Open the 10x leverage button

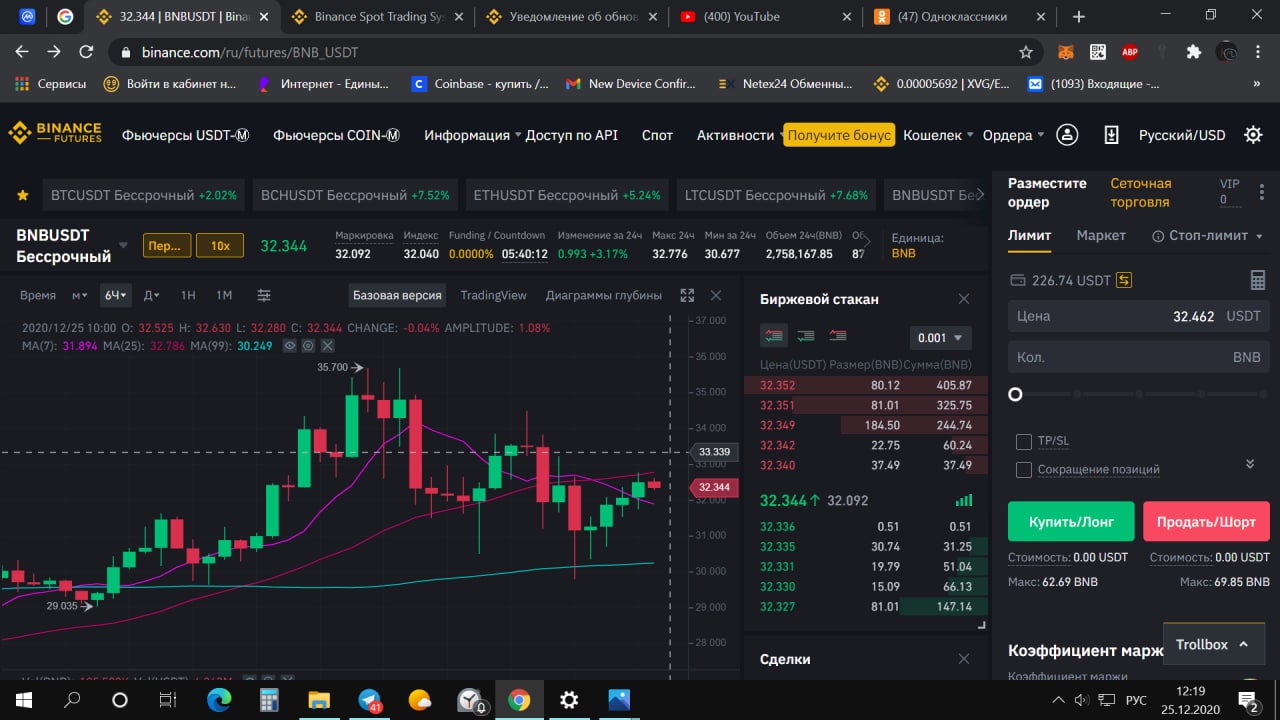220,245
